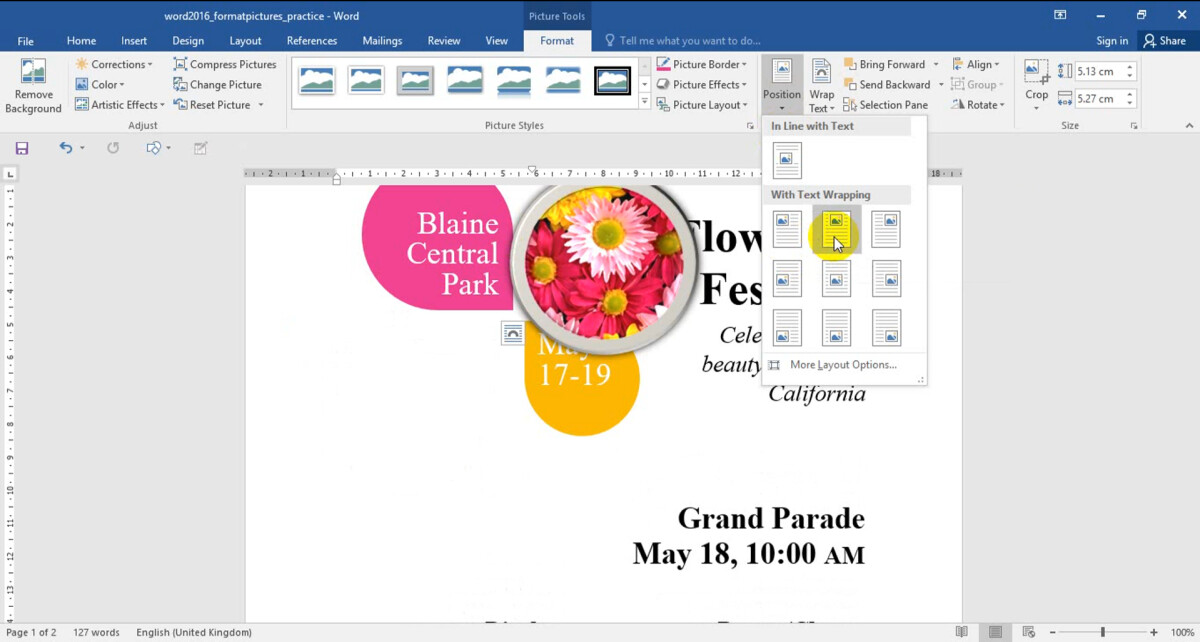Open the Selection Pane
Screen dimensions: 1200x642
coord(885,104)
